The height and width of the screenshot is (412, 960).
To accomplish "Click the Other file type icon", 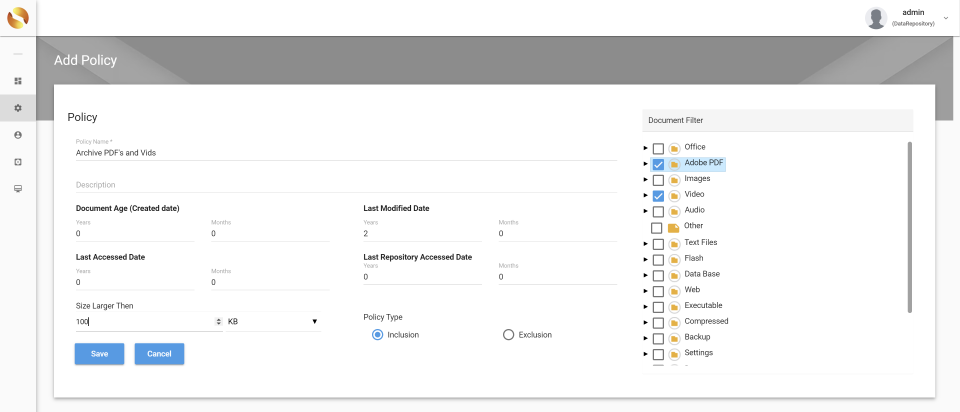I will [x=674, y=227].
